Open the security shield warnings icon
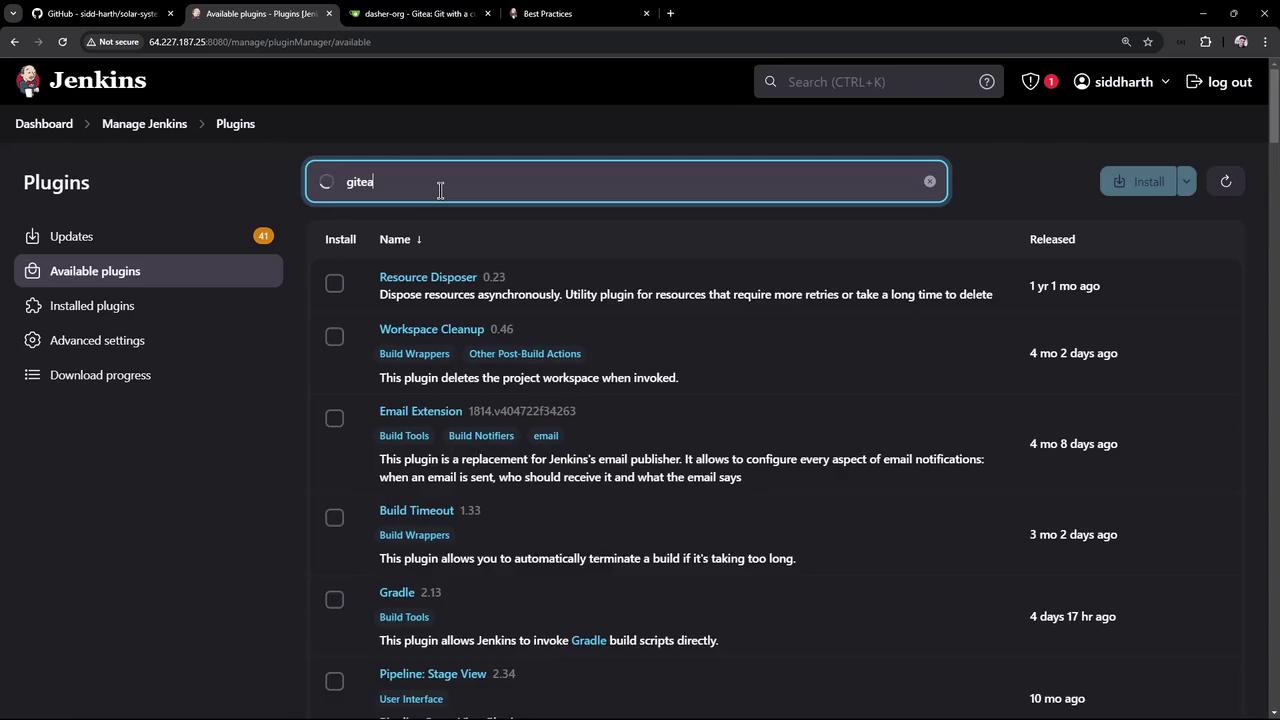 (1030, 82)
